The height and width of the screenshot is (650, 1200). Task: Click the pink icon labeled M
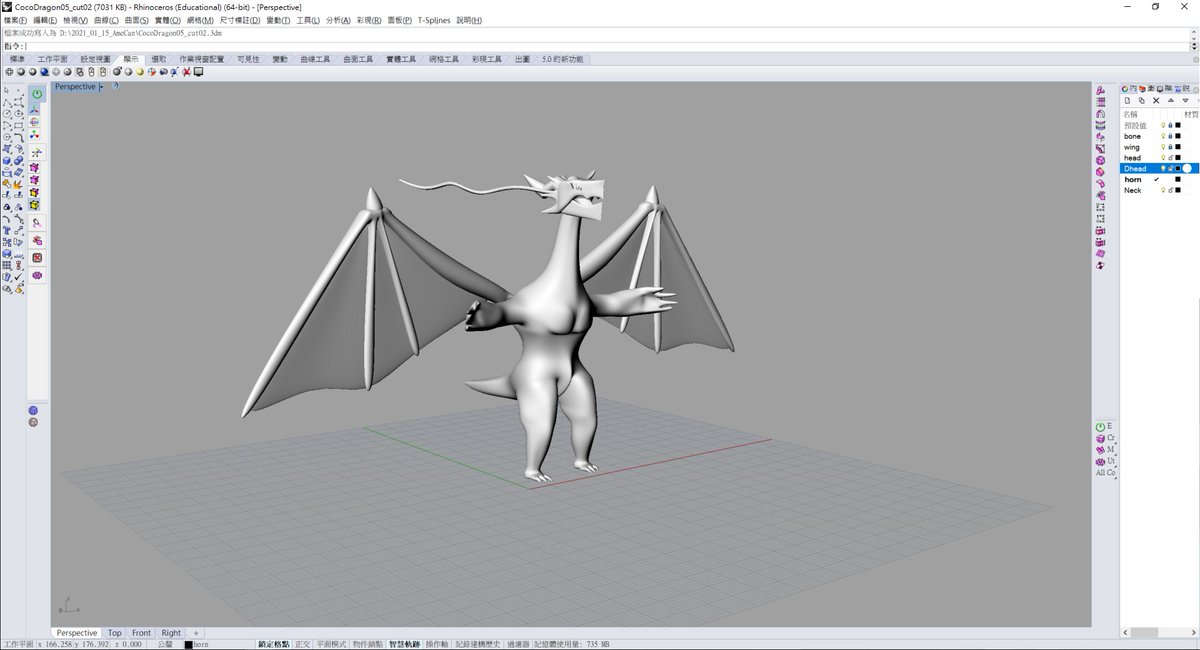[1100, 450]
